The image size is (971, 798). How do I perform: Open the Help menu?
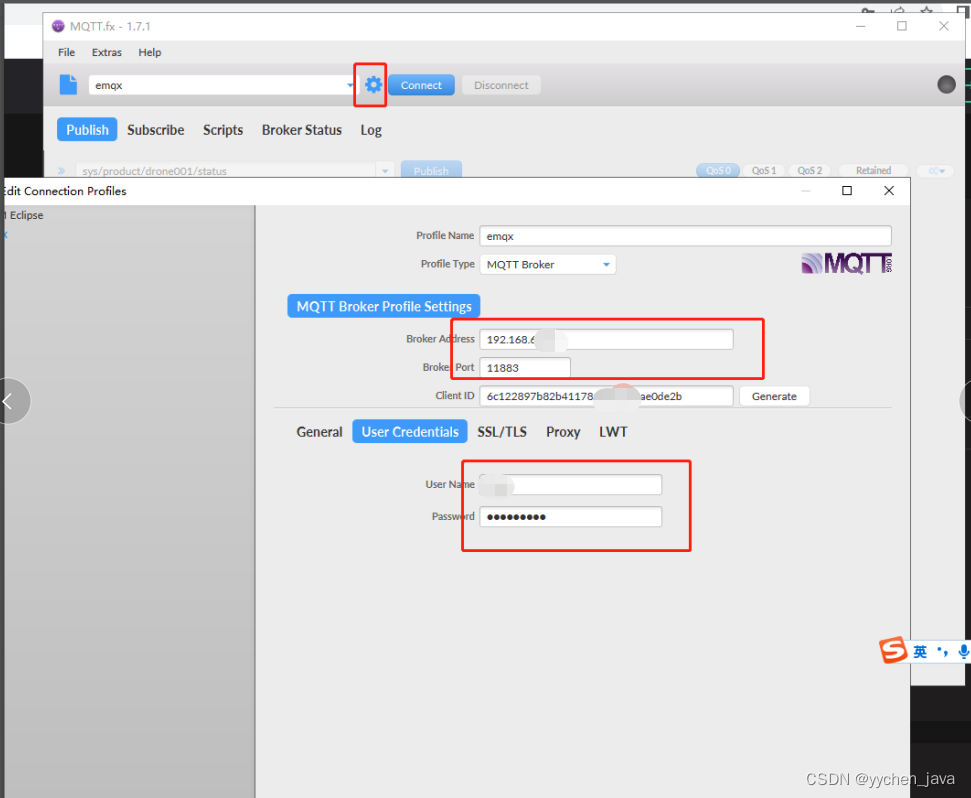pyautogui.click(x=149, y=52)
